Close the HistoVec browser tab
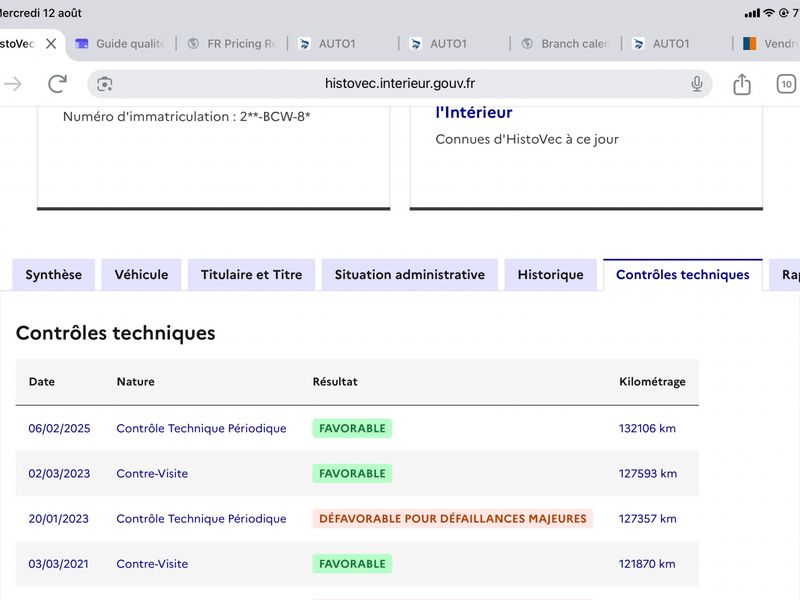The width and height of the screenshot is (800, 600). coord(51,44)
